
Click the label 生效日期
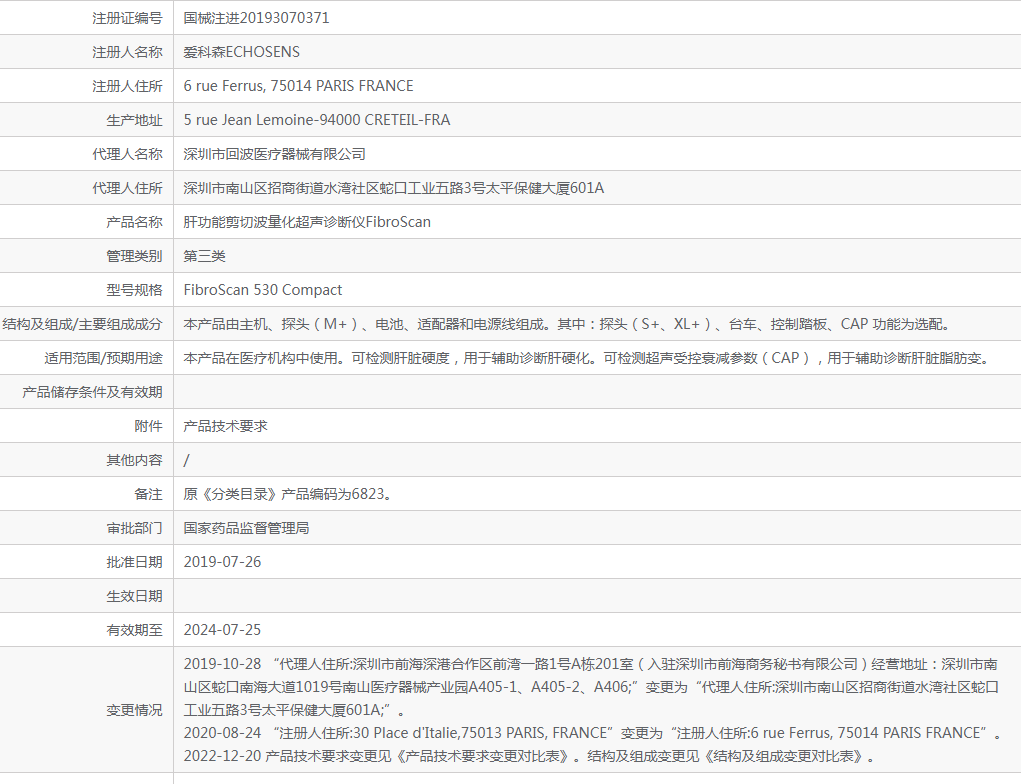click(134, 596)
